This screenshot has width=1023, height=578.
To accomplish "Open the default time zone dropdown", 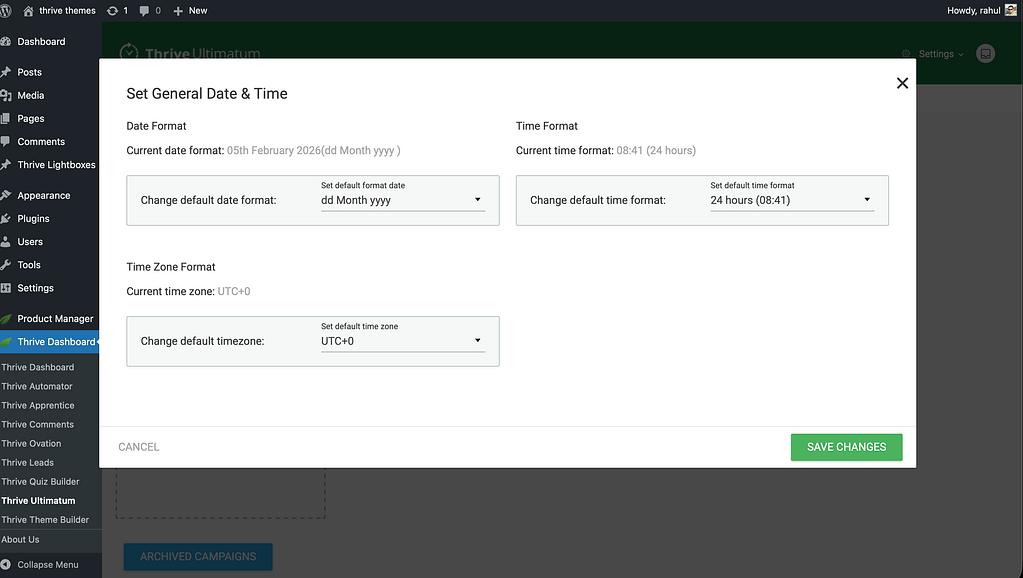I will coord(402,341).
